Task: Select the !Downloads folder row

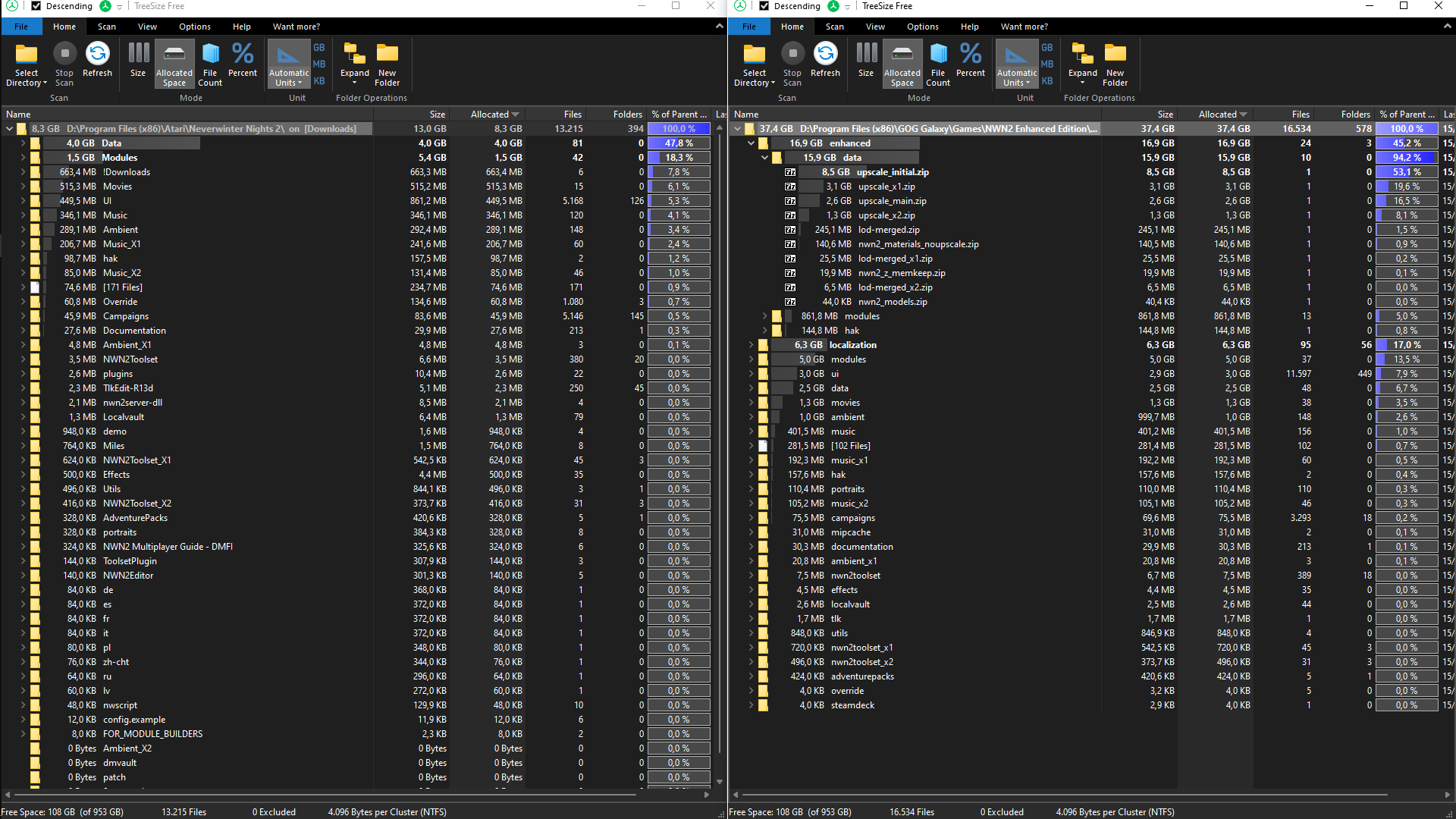Action: pyautogui.click(x=127, y=172)
